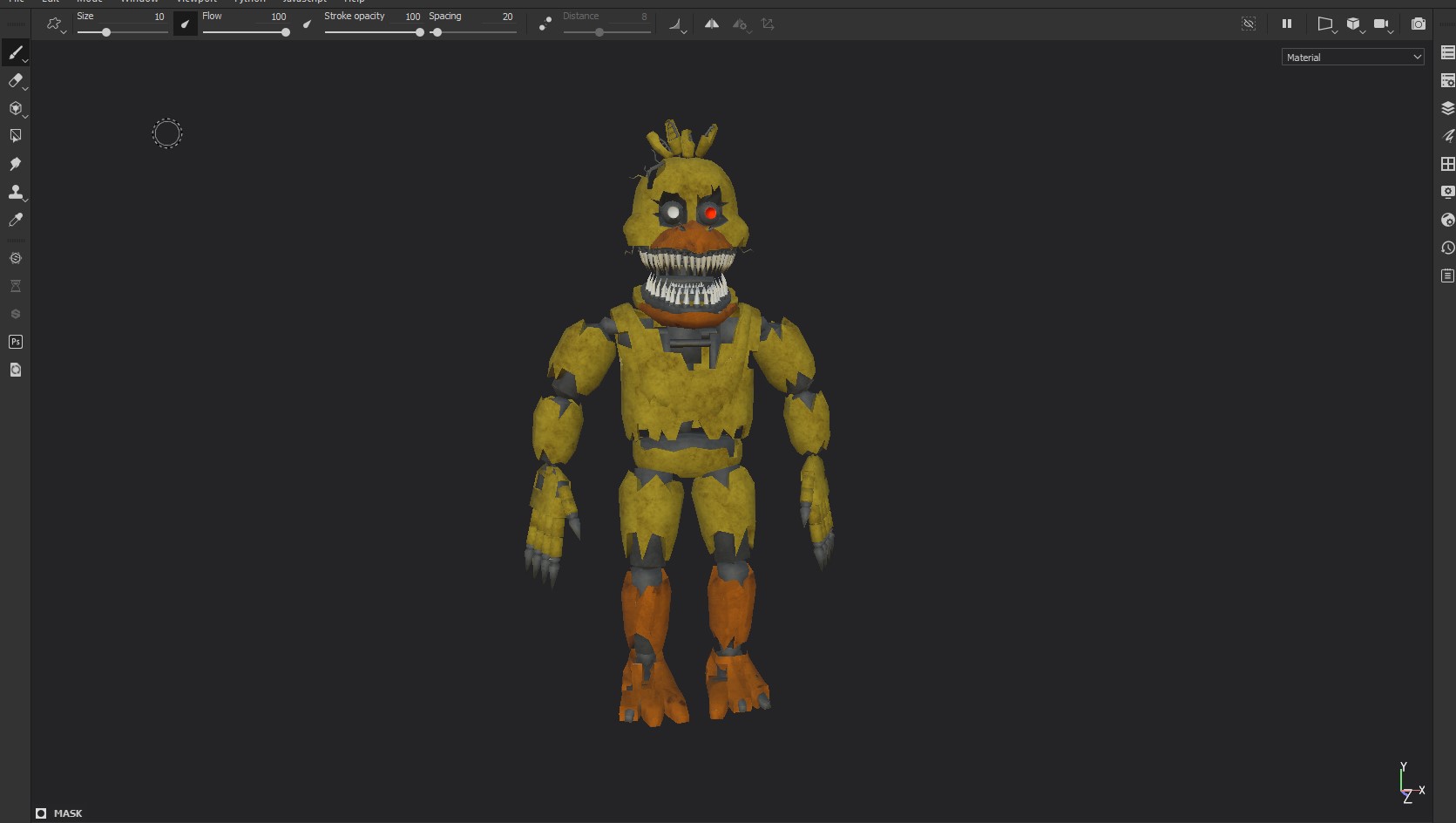Export to Photoshop with Ps icon
This screenshot has width=1456, height=823.
tap(15, 342)
